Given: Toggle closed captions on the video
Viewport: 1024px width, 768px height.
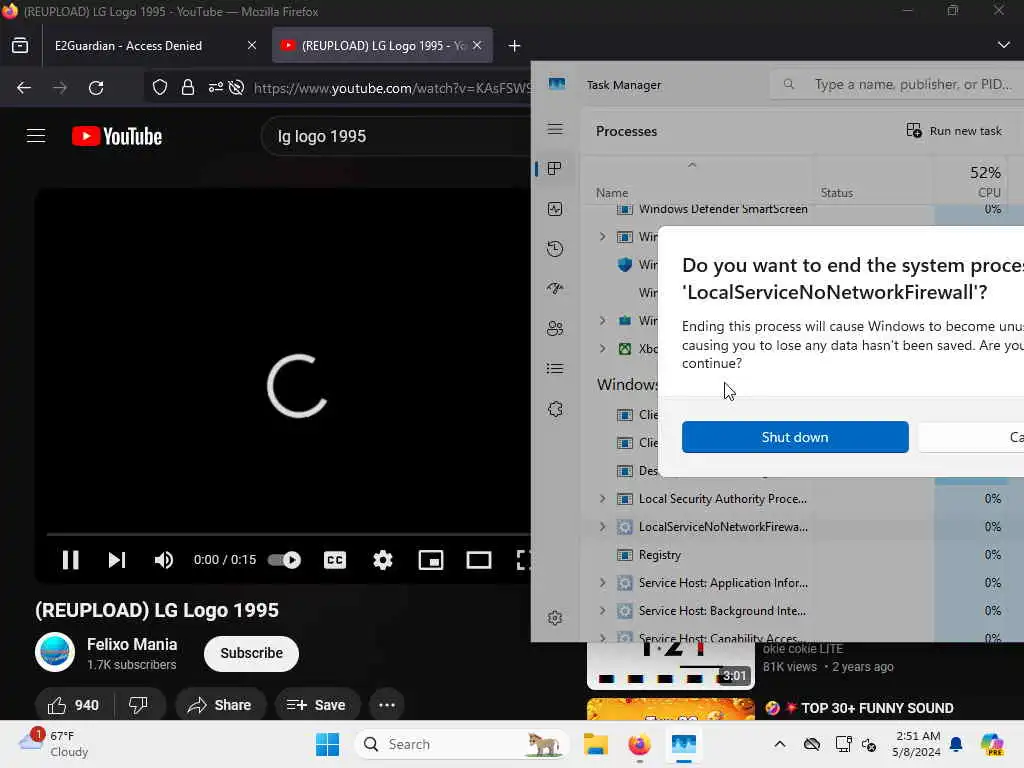Looking at the screenshot, I should pos(334,560).
